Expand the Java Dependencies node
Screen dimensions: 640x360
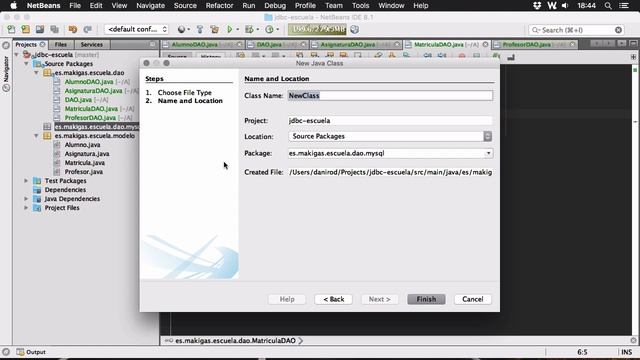pyautogui.click(x=27, y=199)
